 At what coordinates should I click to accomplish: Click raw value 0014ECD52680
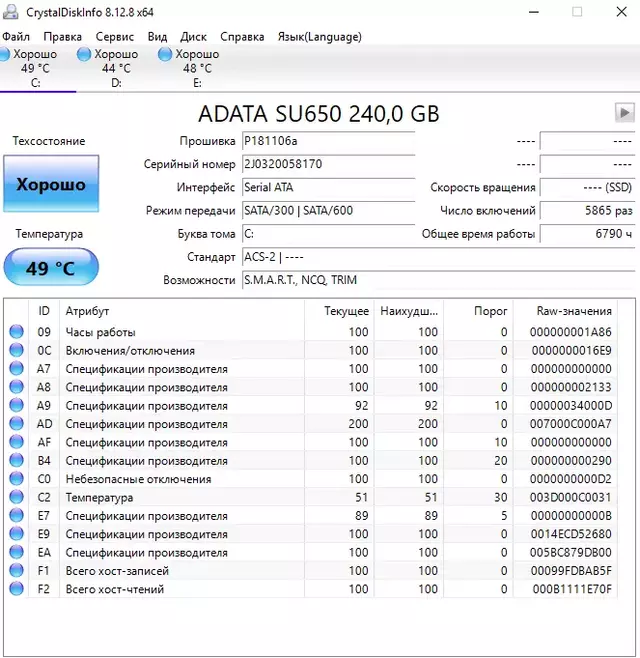pyautogui.click(x=571, y=534)
